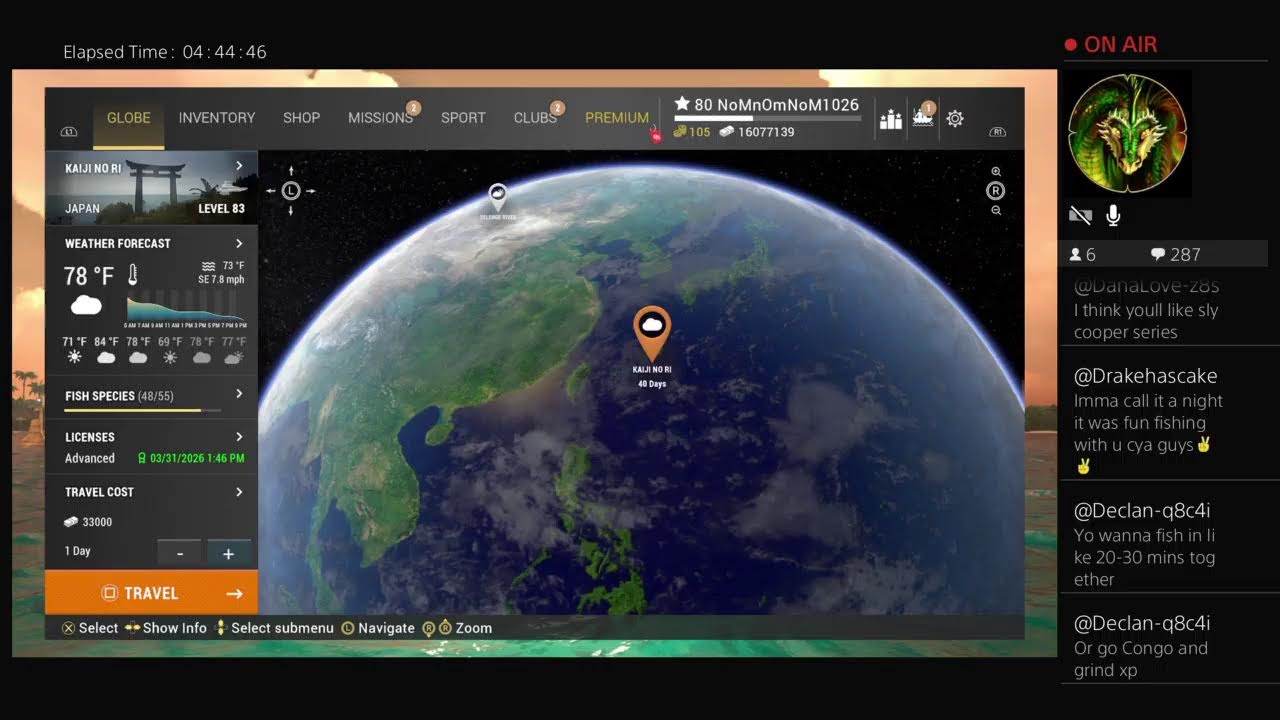Click the Select submenu footer hint
The width and height of the screenshot is (1280, 720).
pyautogui.click(x=275, y=628)
